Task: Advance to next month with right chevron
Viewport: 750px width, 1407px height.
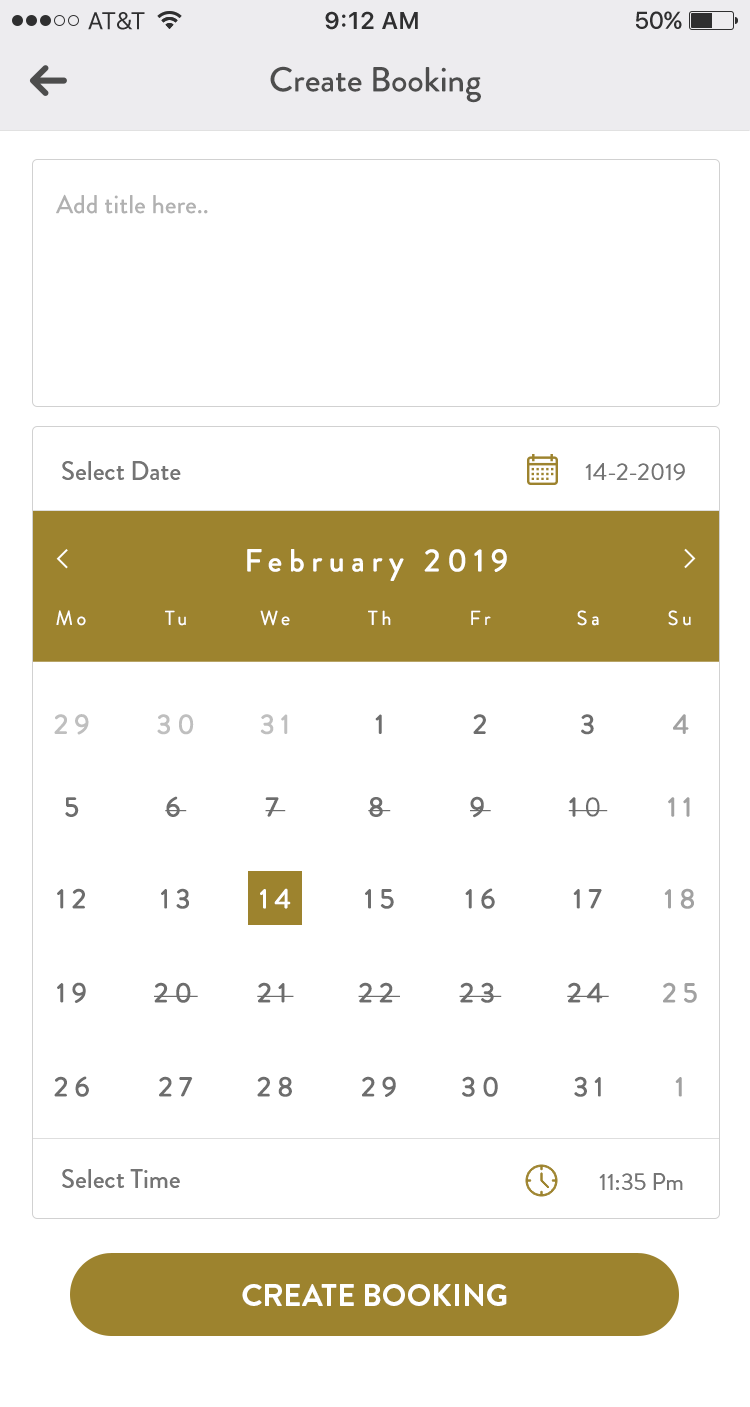Action: [689, 559]
